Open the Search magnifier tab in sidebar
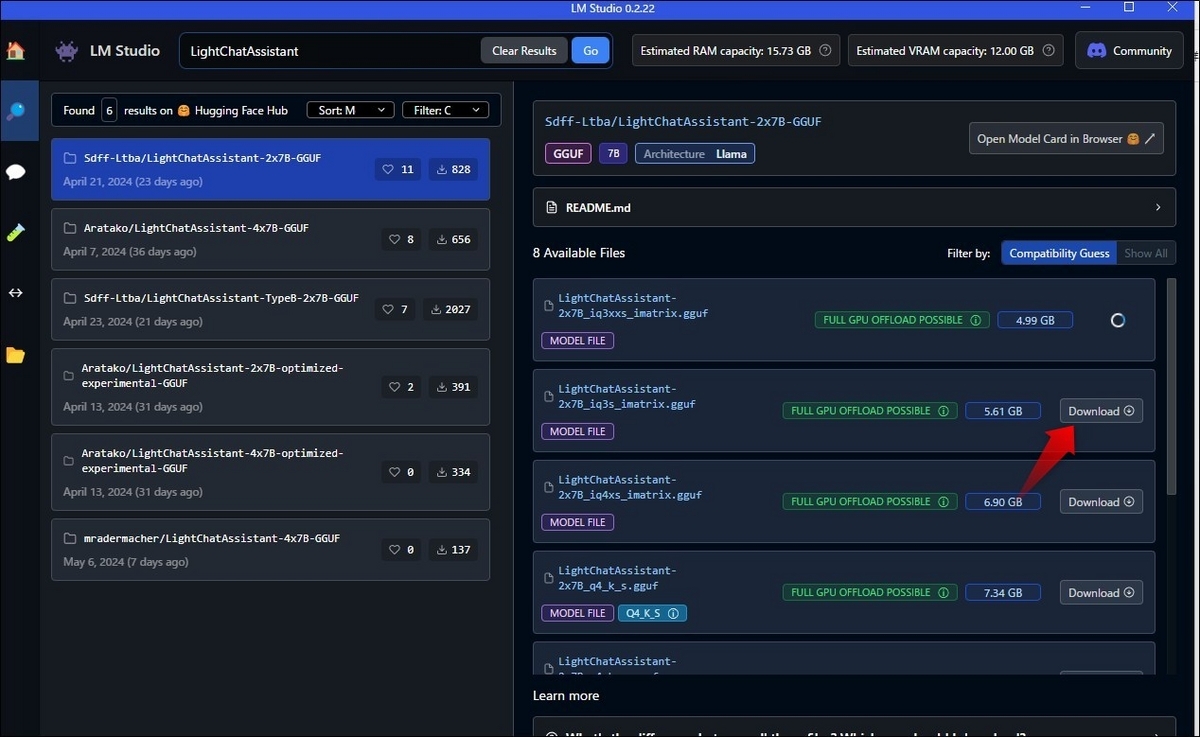Screen dimensions: 1200x737 tap(15, 111)
